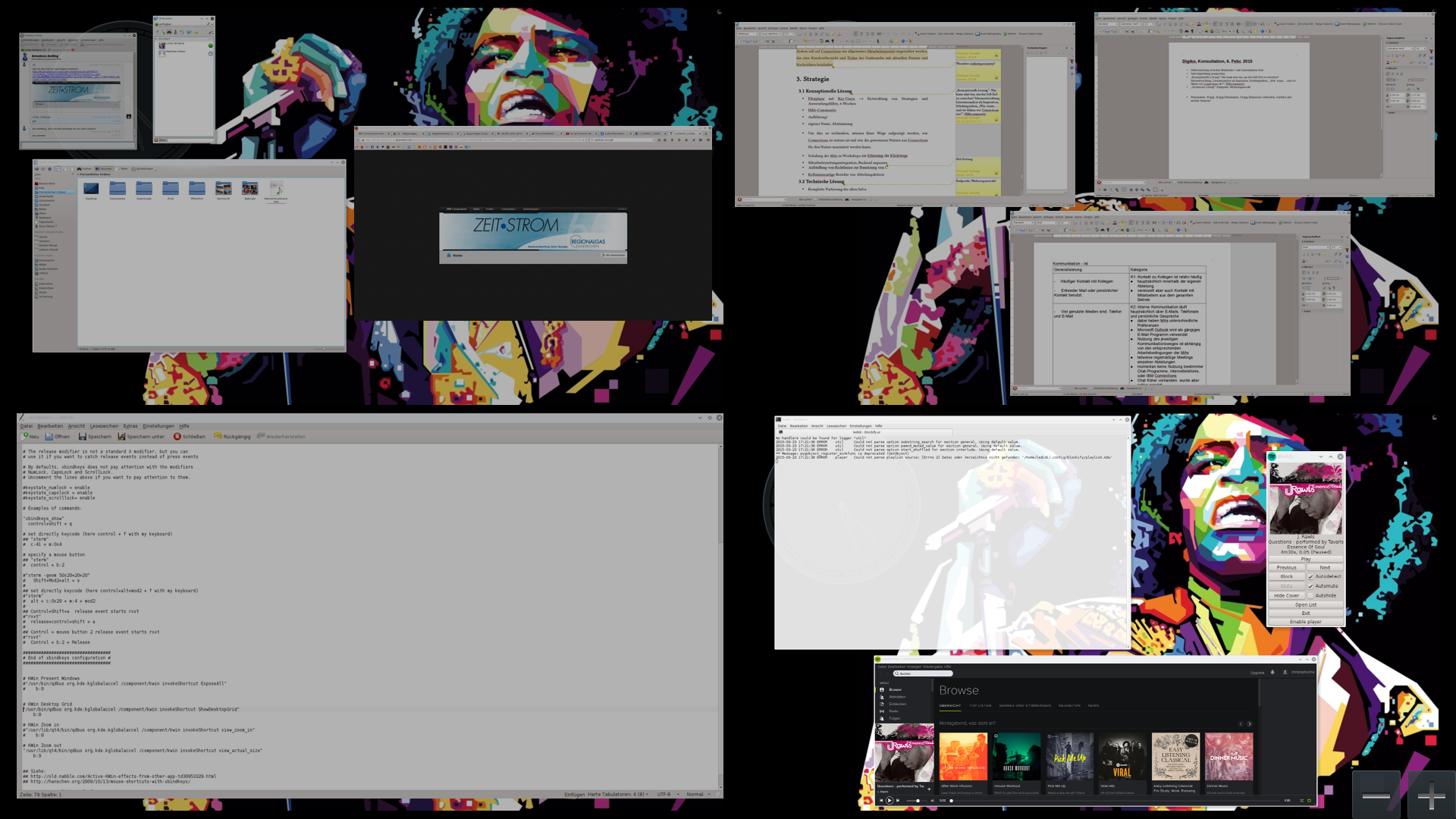Click the Block button in Blockify
The height and width of the screenshot is (819, 1456).
tap(1287, 576)
